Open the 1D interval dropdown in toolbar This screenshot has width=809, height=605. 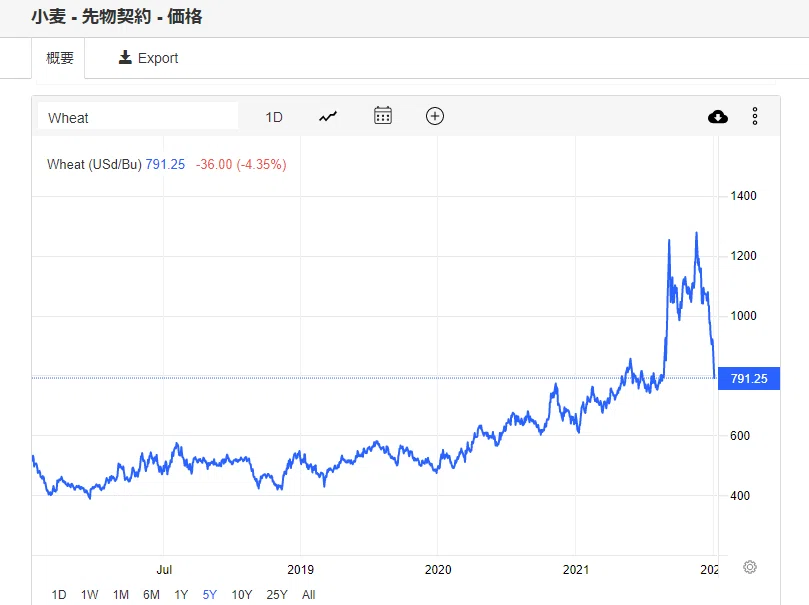[274, 117]
